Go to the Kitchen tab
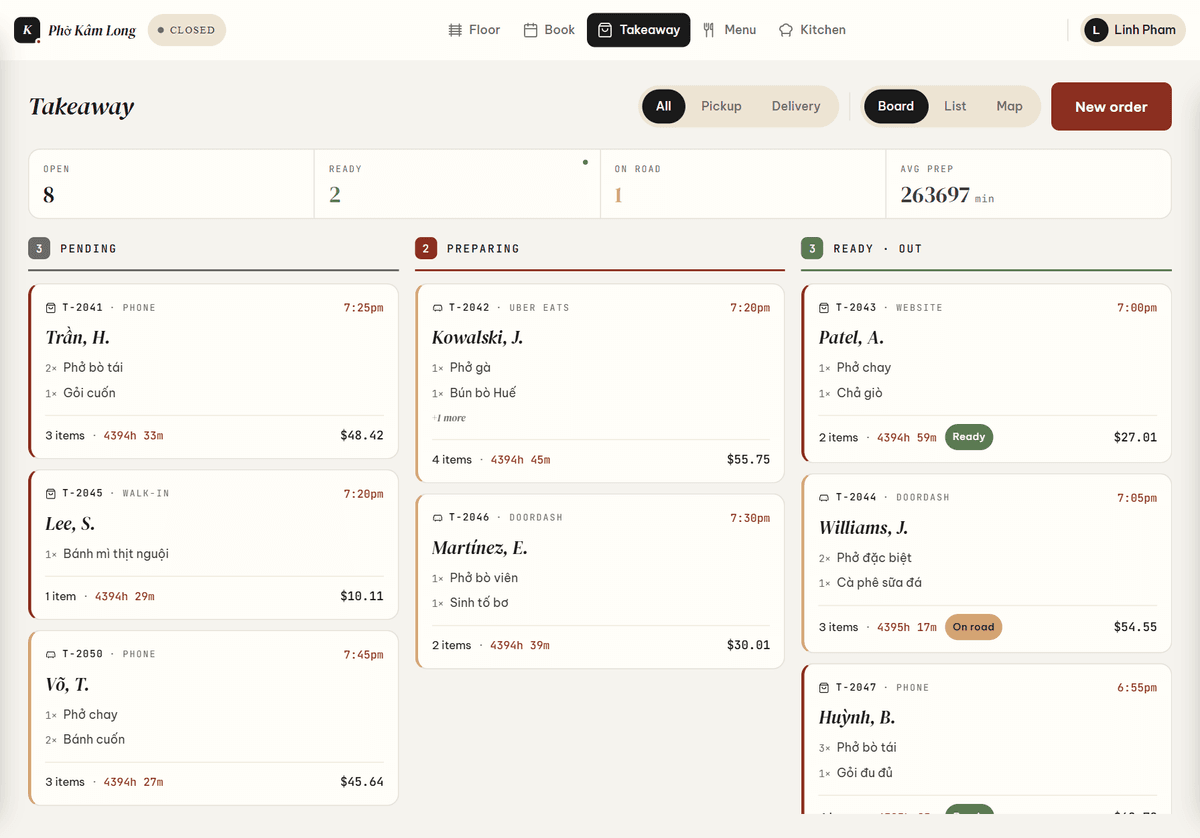This screenshot has width=1200, height=838. pos(812,30)
